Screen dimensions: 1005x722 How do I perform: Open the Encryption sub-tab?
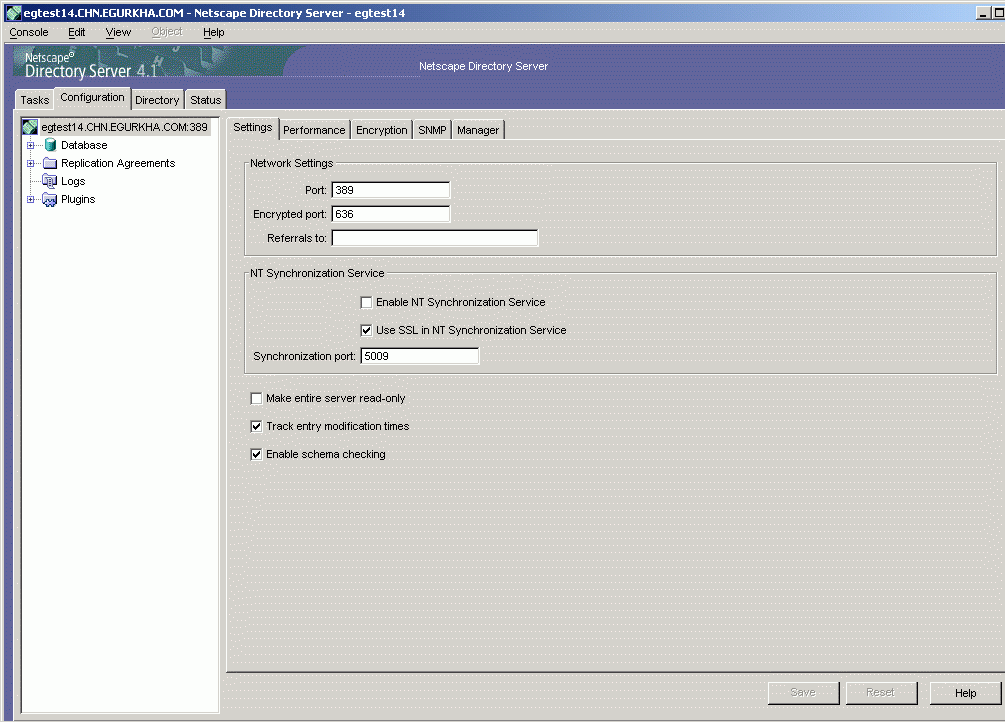click(382, 130)
